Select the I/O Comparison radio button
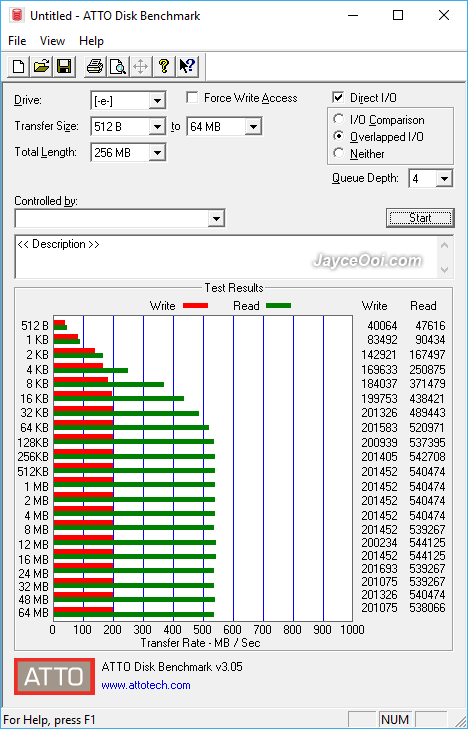The height and width of the screenshot is (729, 468). pos(339,119)
